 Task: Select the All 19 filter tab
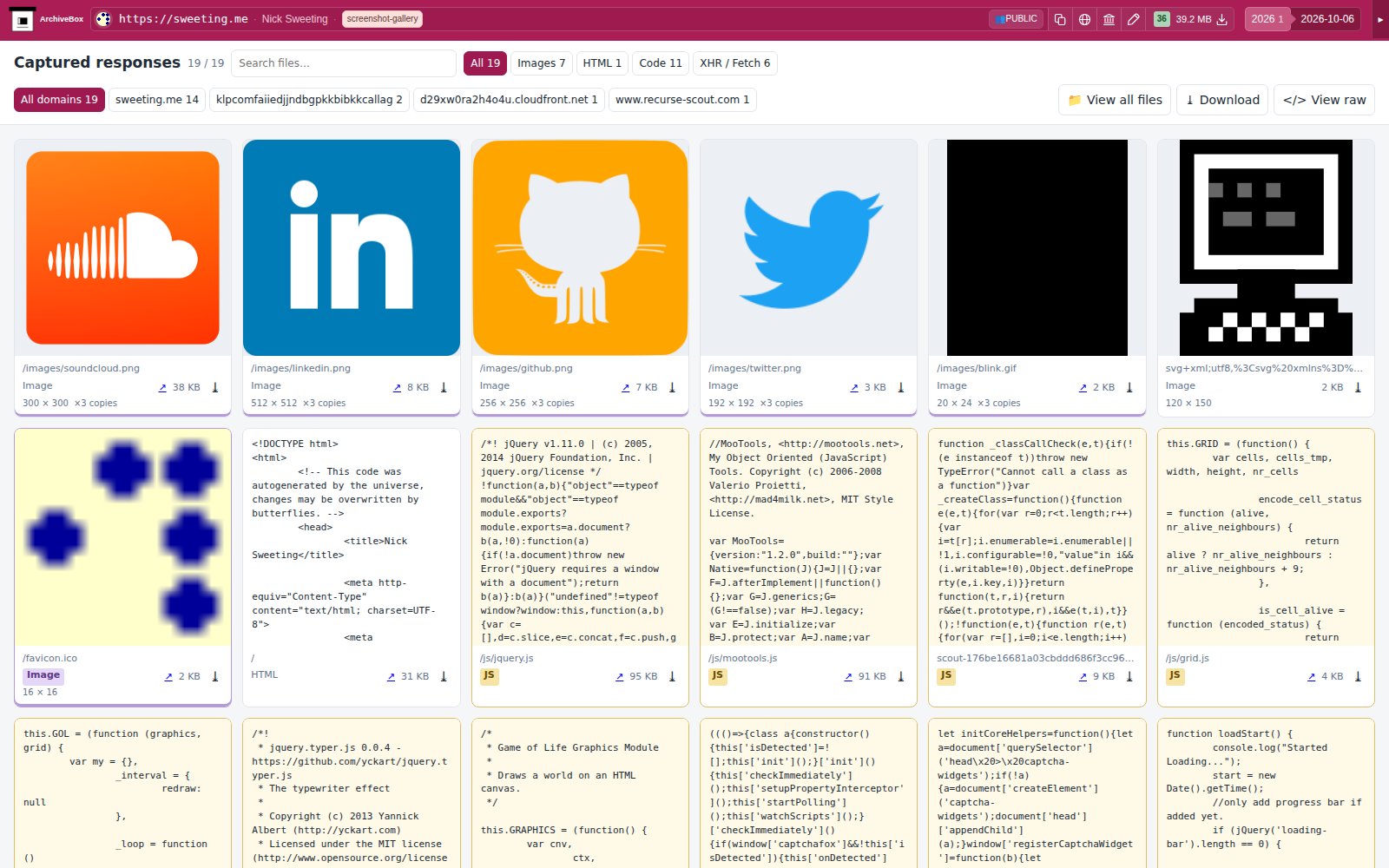(x=485, y=63)
